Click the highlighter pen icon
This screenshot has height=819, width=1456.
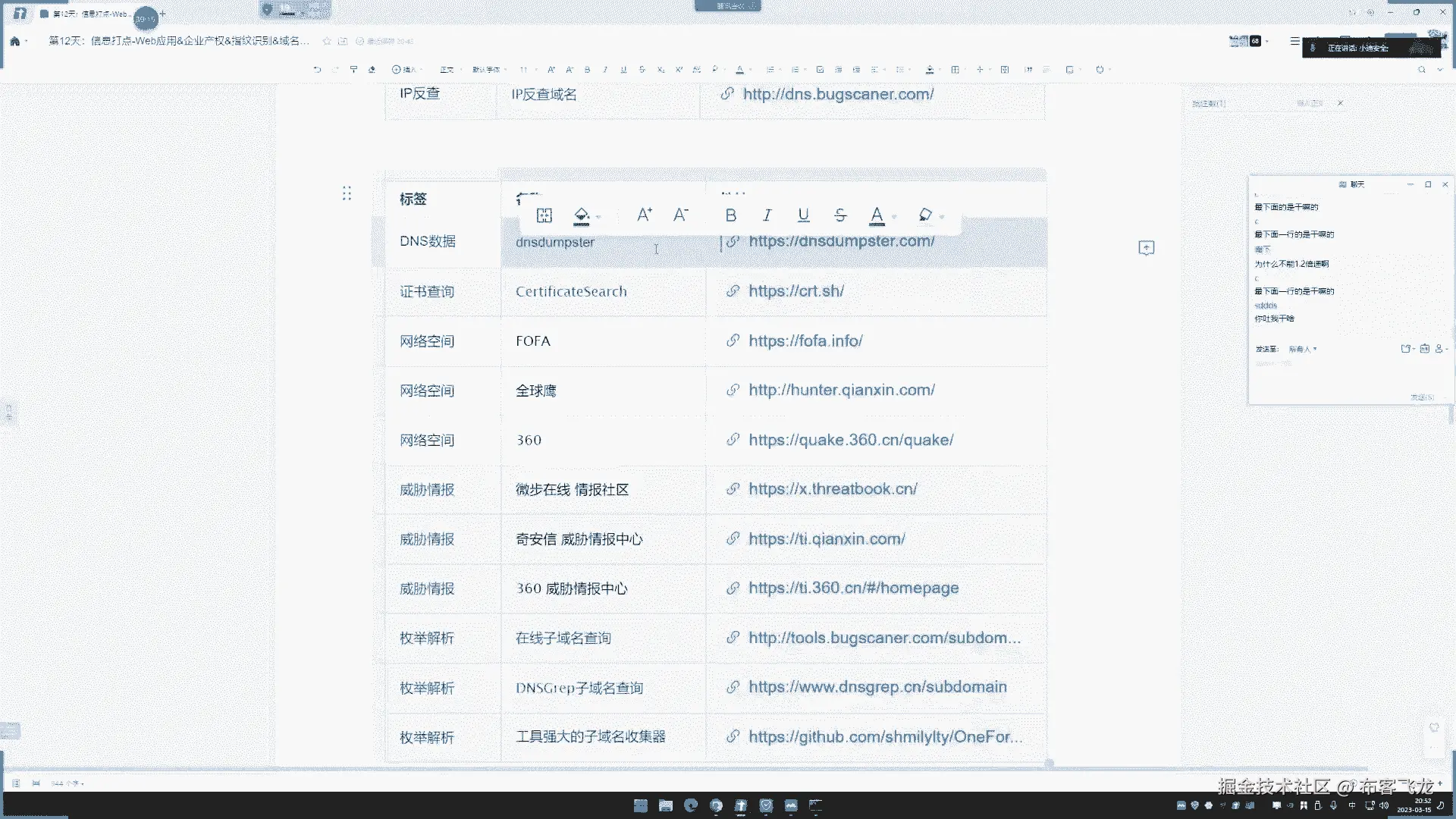pyautogui.click(x=924, y=215)
